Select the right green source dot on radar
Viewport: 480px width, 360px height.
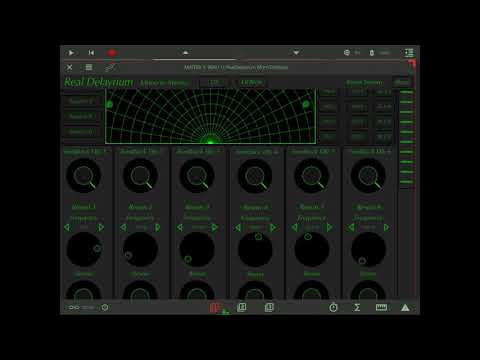[x=306, y=104]
